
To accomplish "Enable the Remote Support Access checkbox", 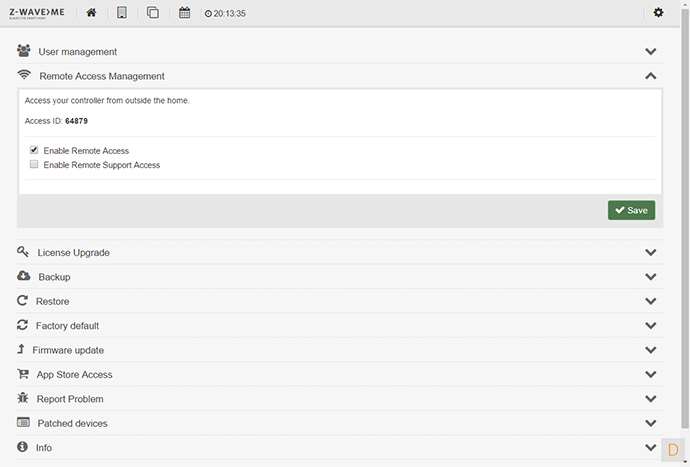I will pos(34,164).
